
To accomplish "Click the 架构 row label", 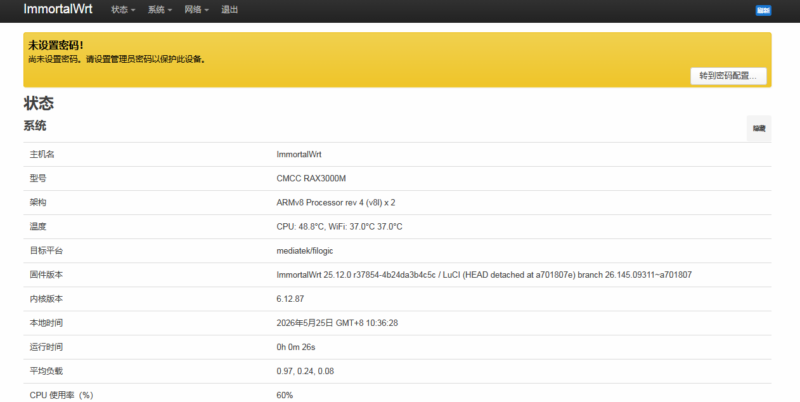I will point(38,203).
